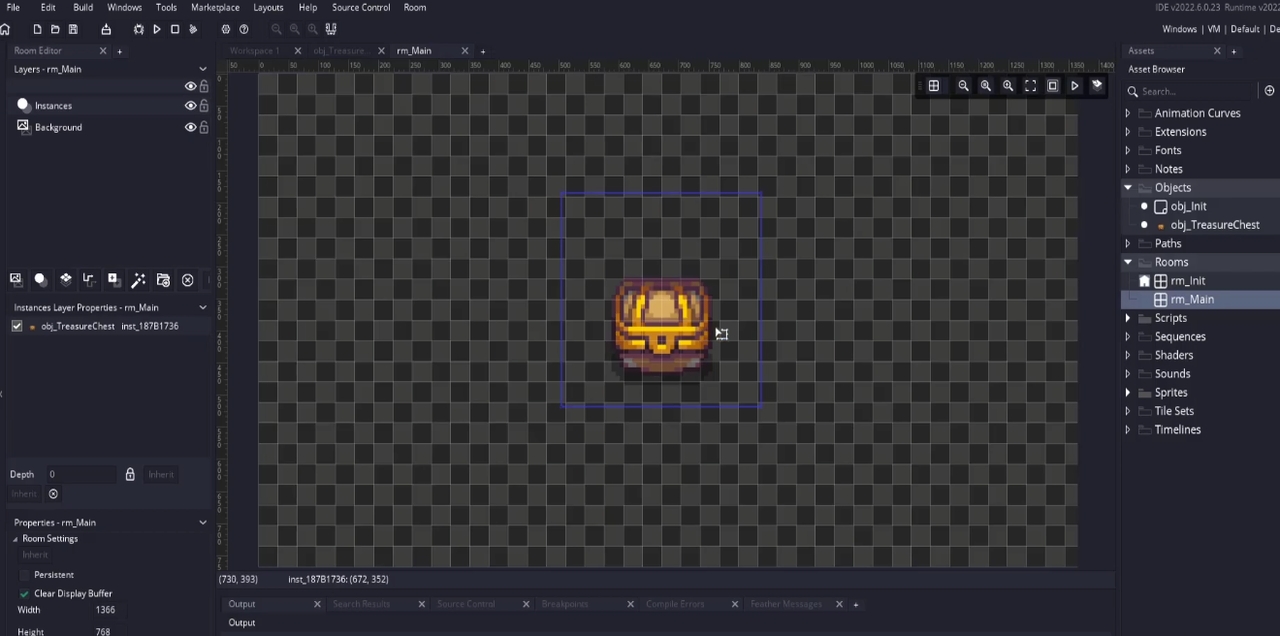Toggle Clear Display Buffer checkbox
Image resolution: width=1280 pixels, height=636 pixels.
point(24,593)
